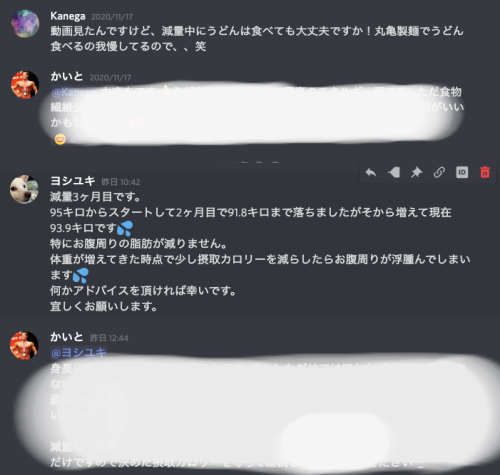Click the @ヨシユキ mention

pos(79,353)
